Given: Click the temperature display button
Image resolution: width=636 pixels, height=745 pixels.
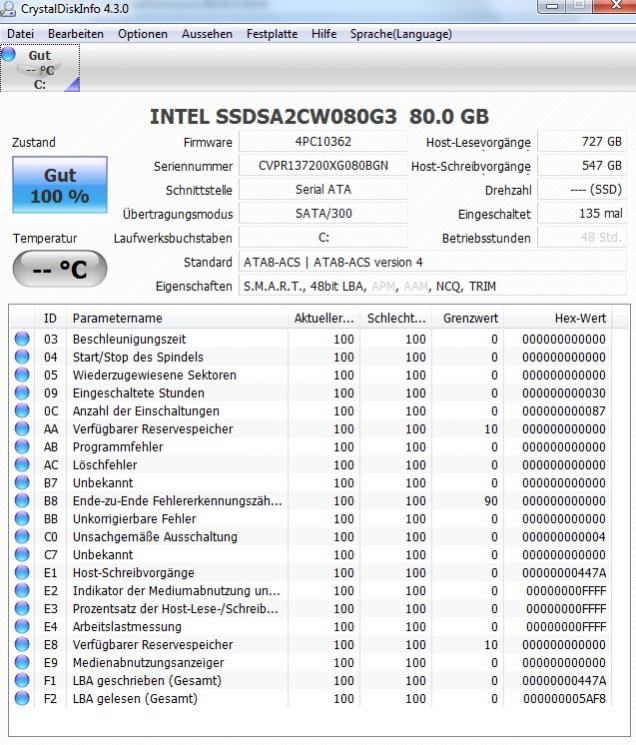Looking at the screenshot, I should tap(60, 269).
